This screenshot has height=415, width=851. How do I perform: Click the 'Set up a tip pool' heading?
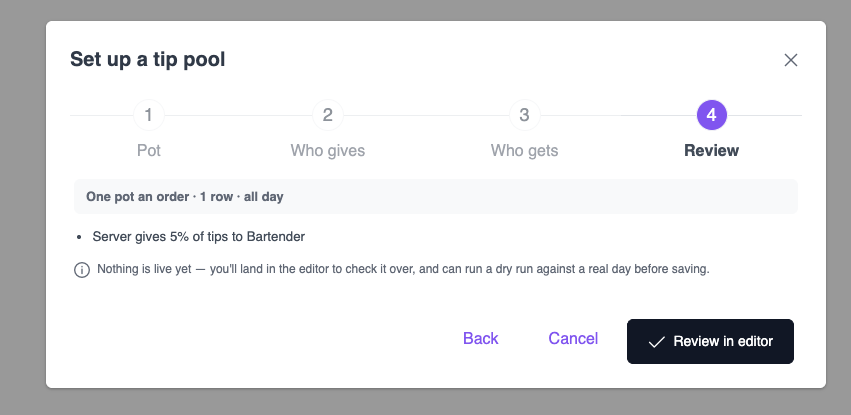pyautogui.click(x=148, y=59)
